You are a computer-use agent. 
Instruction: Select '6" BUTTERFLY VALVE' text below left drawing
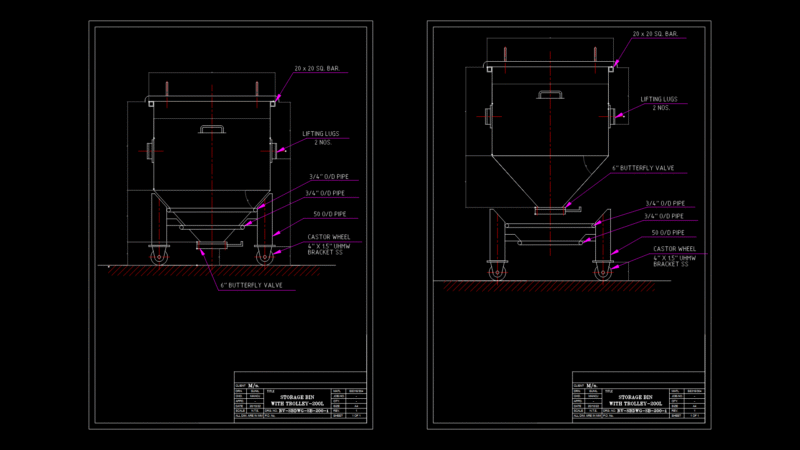[252, 285]
